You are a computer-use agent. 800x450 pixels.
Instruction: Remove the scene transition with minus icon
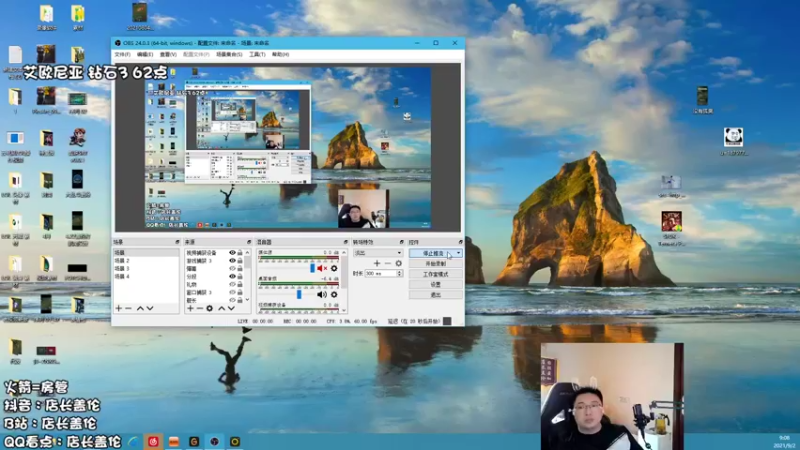pos(388,263)
